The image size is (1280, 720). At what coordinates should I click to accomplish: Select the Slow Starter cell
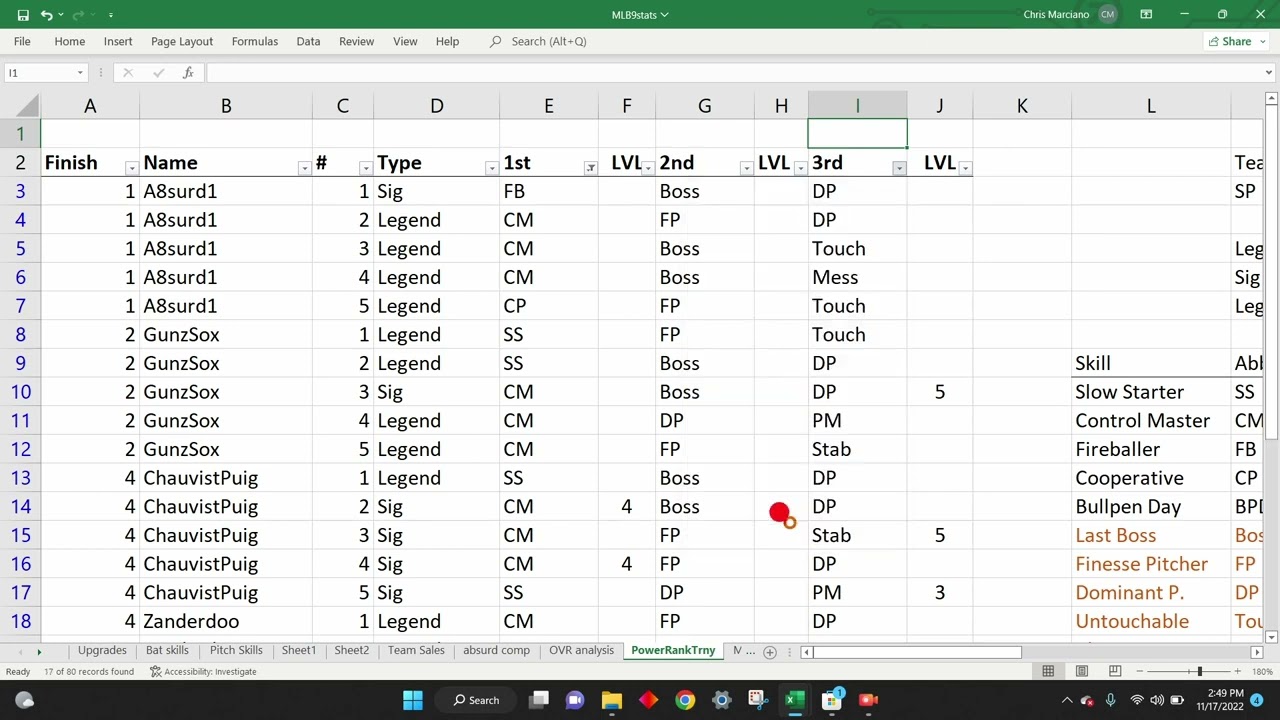[1150, 392]
